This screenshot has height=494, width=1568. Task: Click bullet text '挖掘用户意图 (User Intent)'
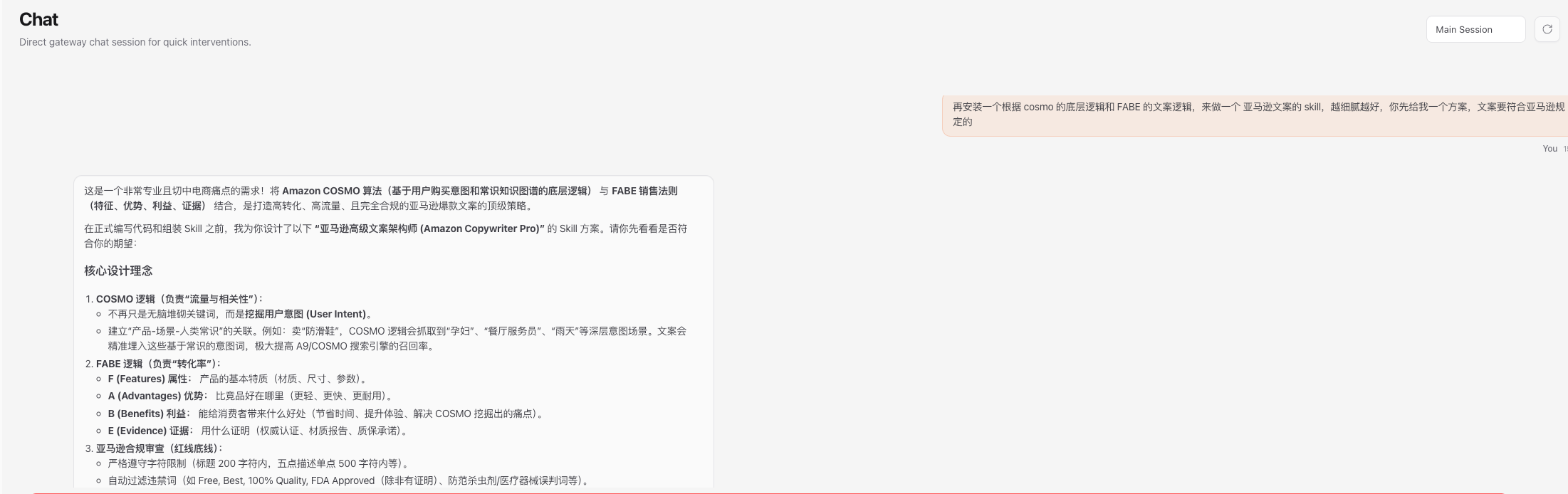tap(305, 314)
